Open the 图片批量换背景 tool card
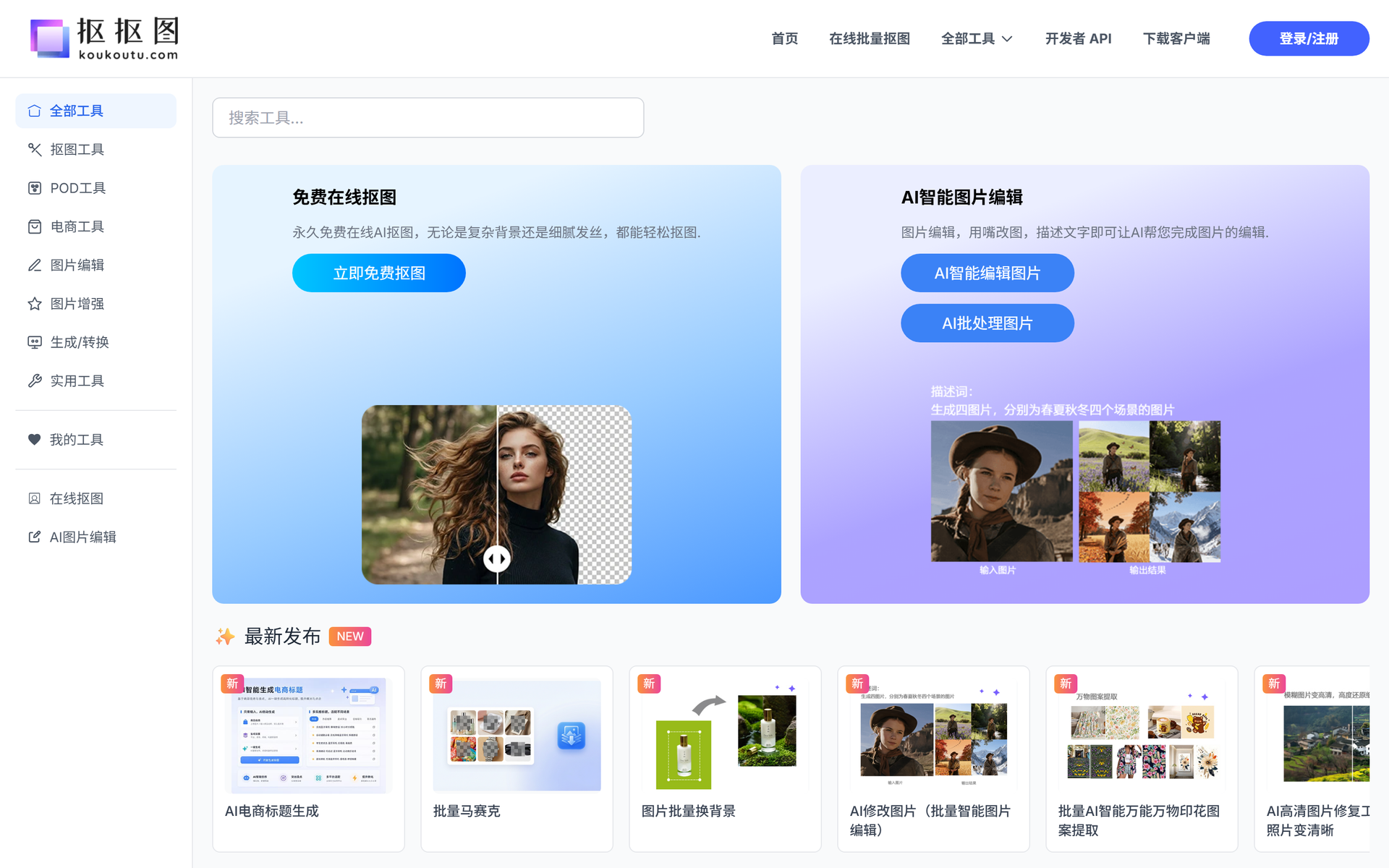The width and height of the screenshot is (1389, 868). tap(725, 759)
